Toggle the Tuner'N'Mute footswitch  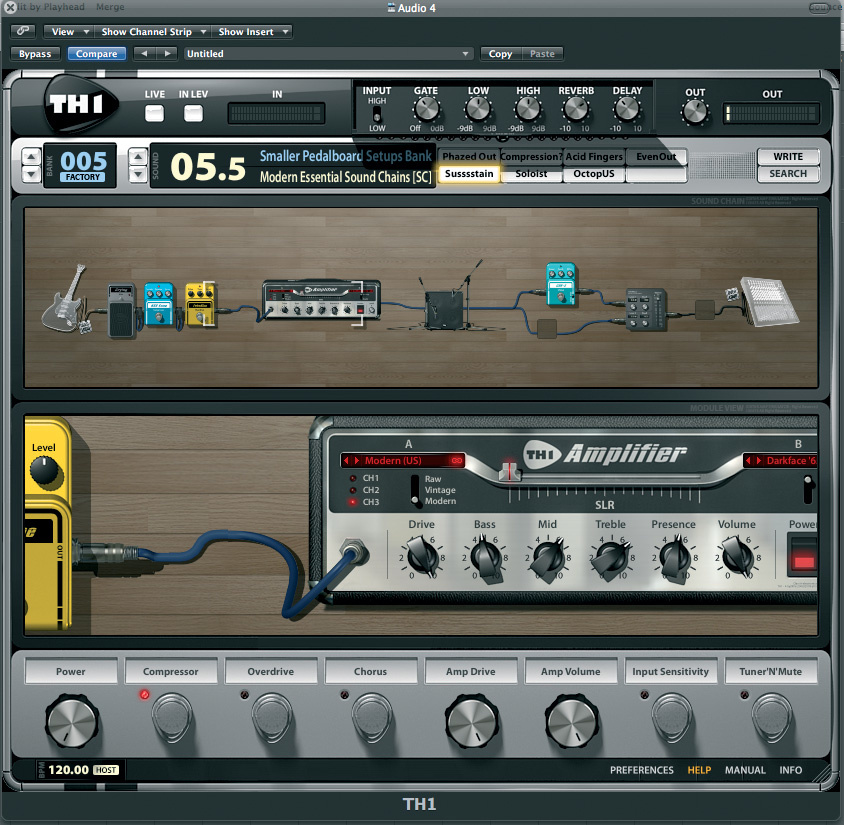click(771, 716)
